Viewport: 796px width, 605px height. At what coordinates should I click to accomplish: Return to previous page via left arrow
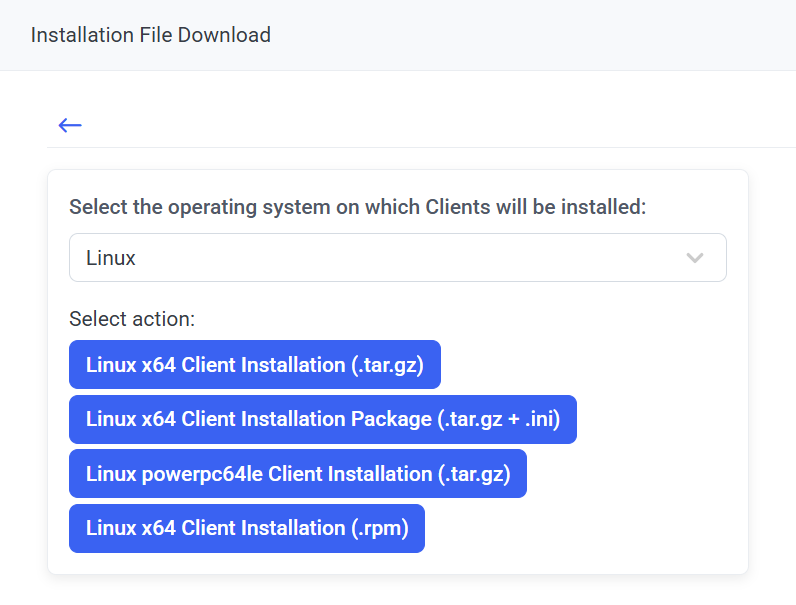pyautogui.click(x=70, y=125)
